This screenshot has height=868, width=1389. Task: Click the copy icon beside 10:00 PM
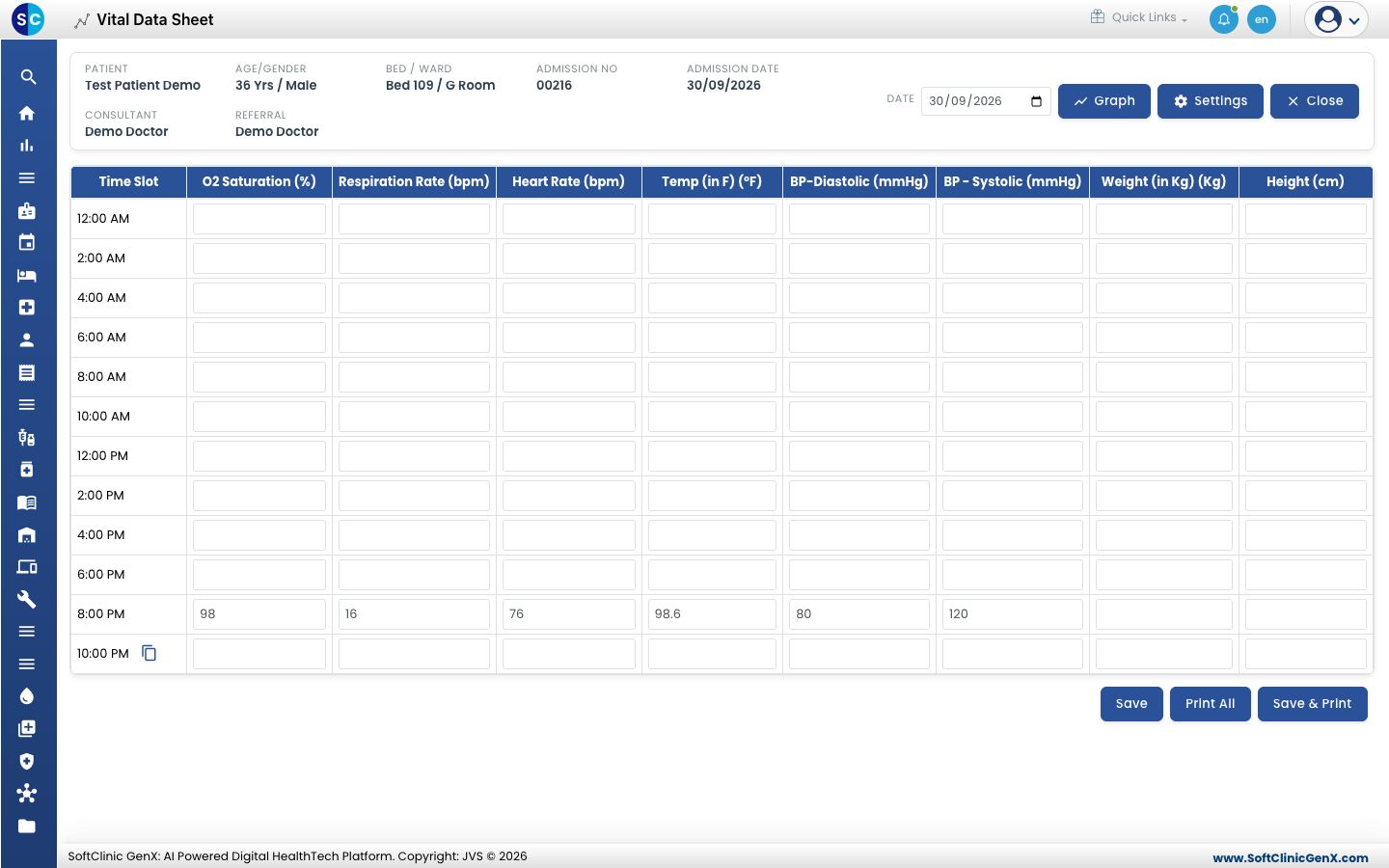pyautogui.click(x=150, y=653)
